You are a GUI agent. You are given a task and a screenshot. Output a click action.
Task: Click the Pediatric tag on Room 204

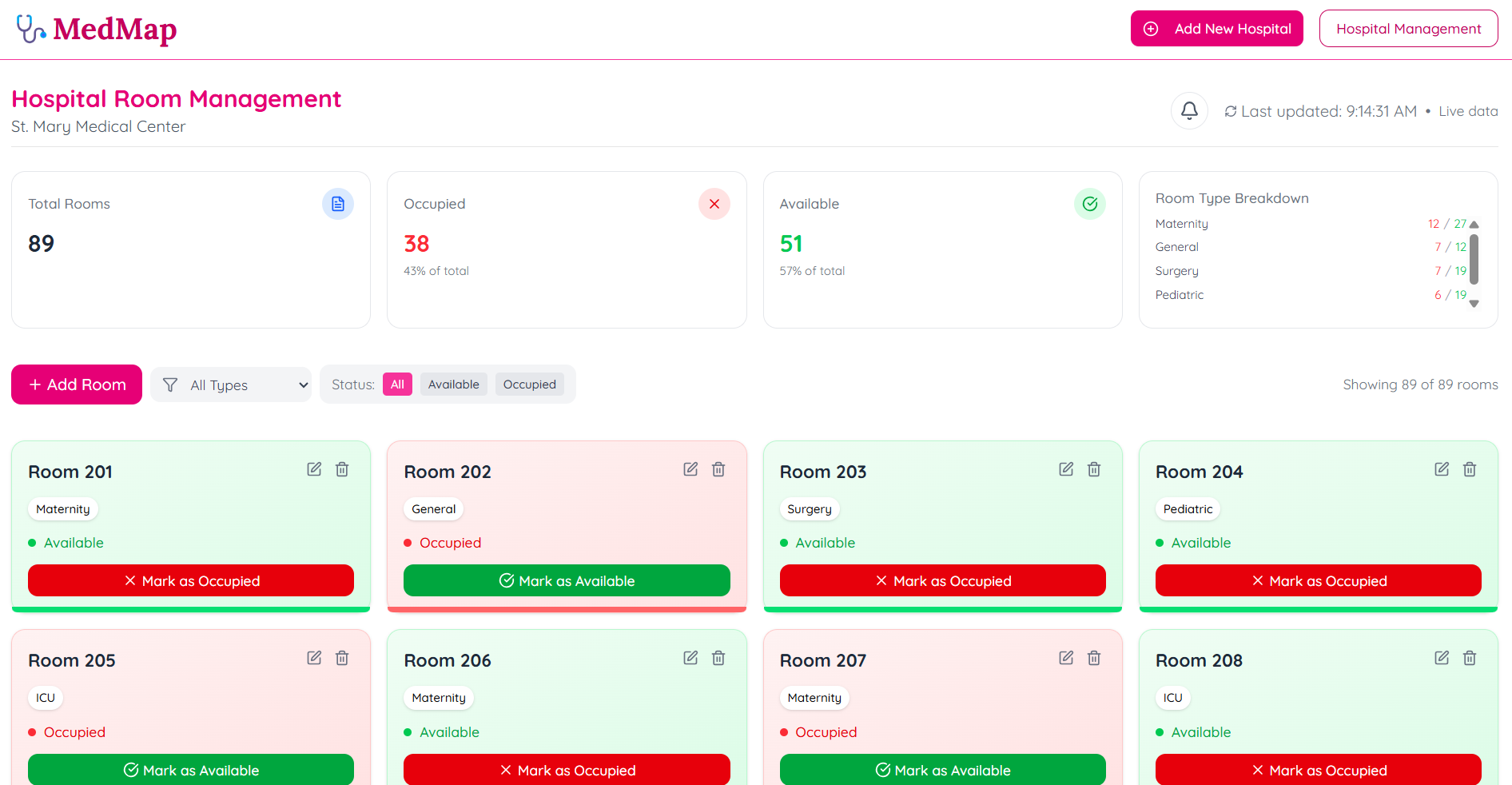1188,509
